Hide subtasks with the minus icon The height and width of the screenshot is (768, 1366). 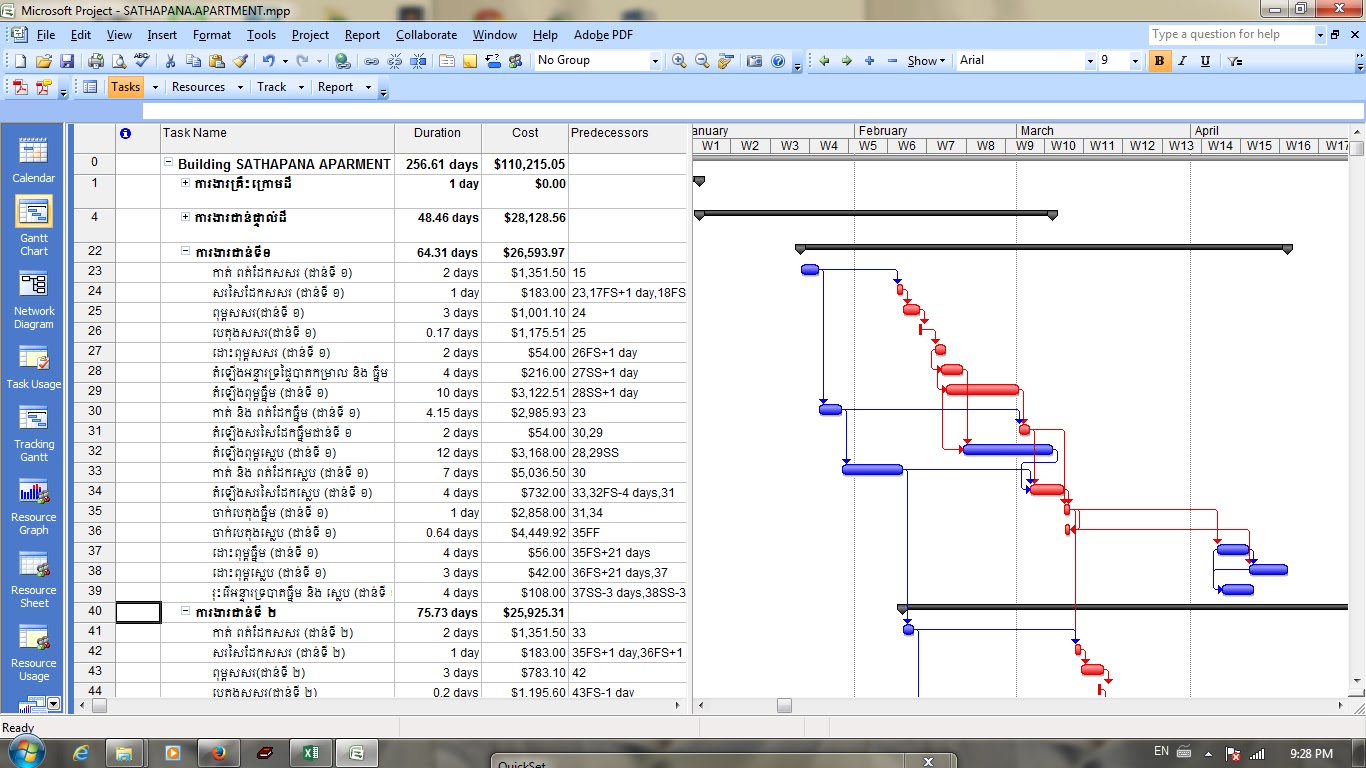pos(892,61)
